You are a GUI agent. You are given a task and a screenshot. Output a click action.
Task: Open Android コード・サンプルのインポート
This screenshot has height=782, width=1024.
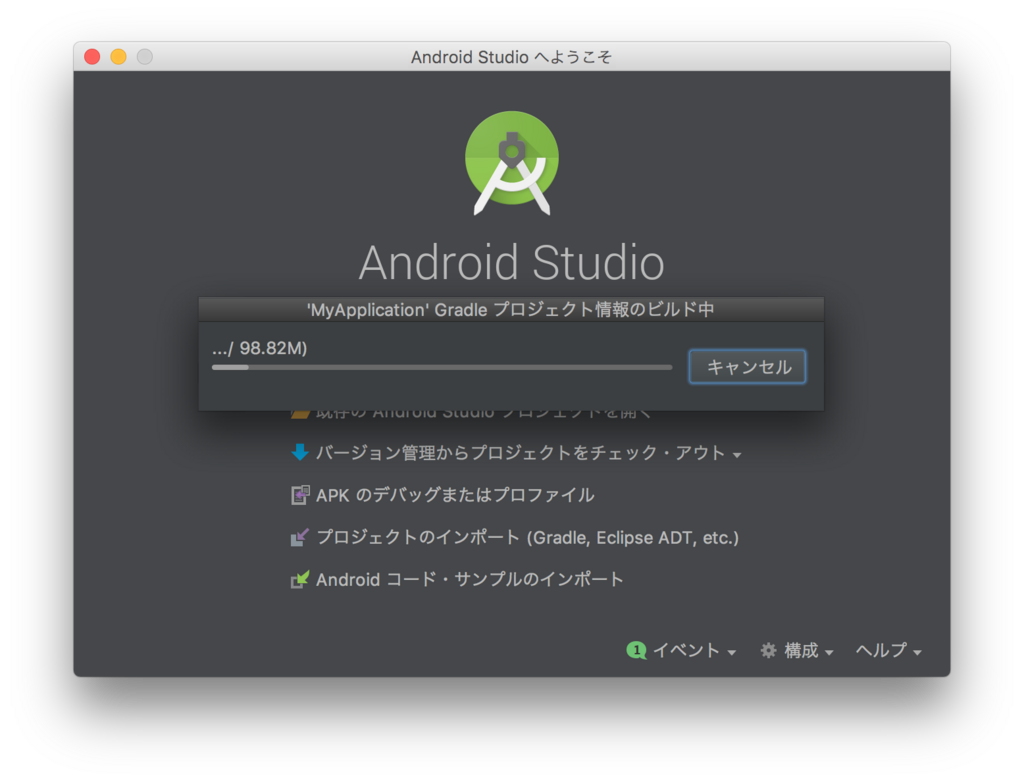470,579
